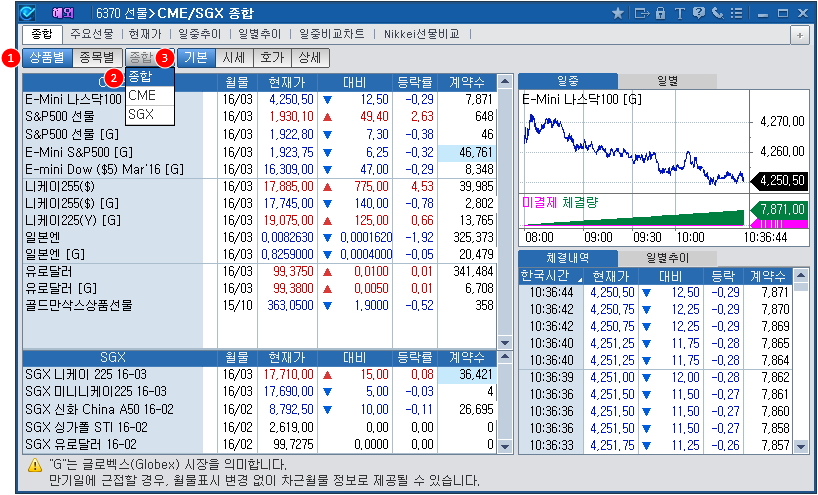This screenshot has width=818, height=495.
Task: Select the 유로달러 [G] row
Action: point(260,288)
